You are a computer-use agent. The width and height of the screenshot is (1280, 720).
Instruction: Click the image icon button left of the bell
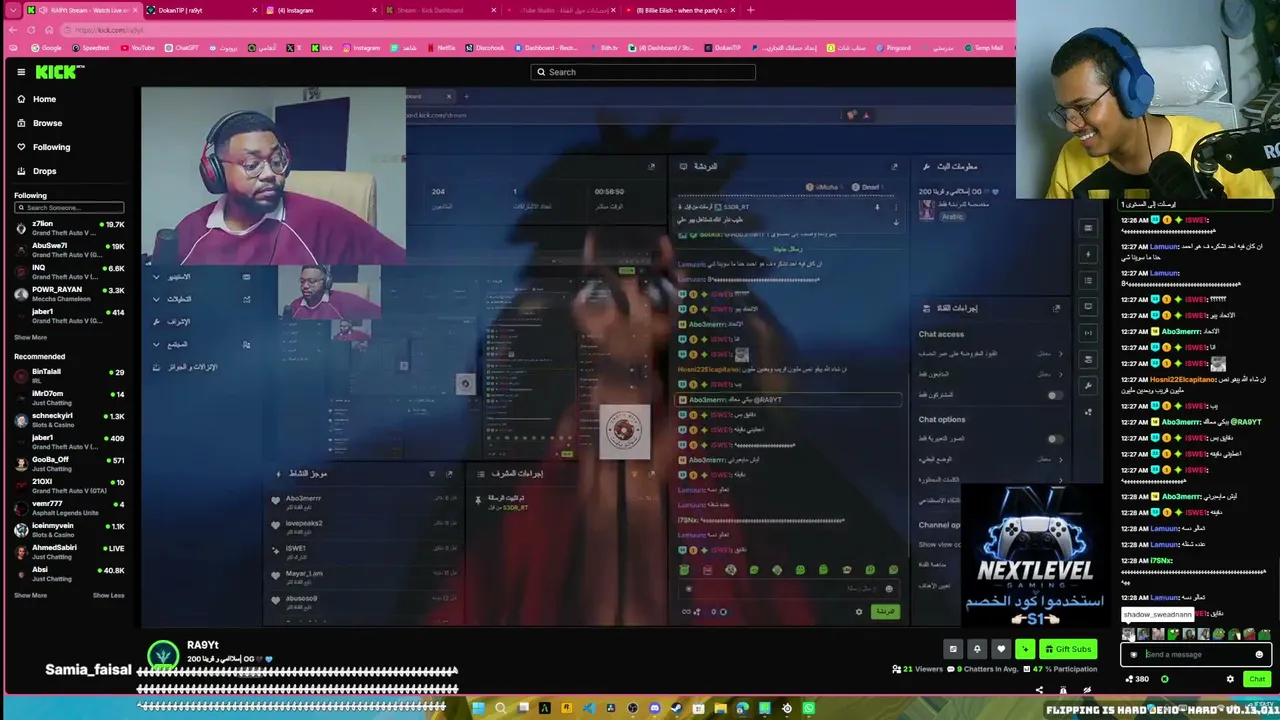coord(953,649)
